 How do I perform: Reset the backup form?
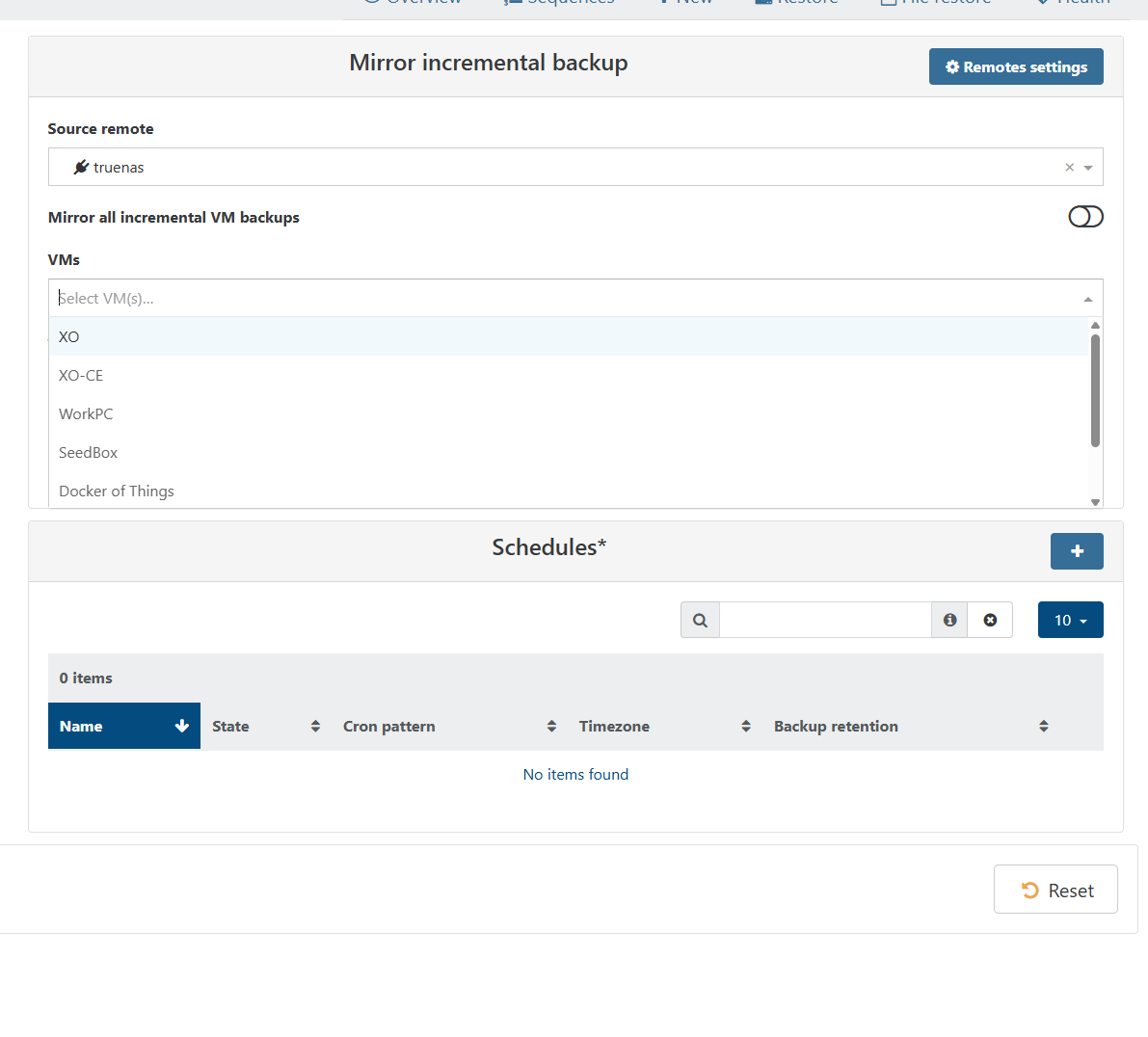point(1055,890)
